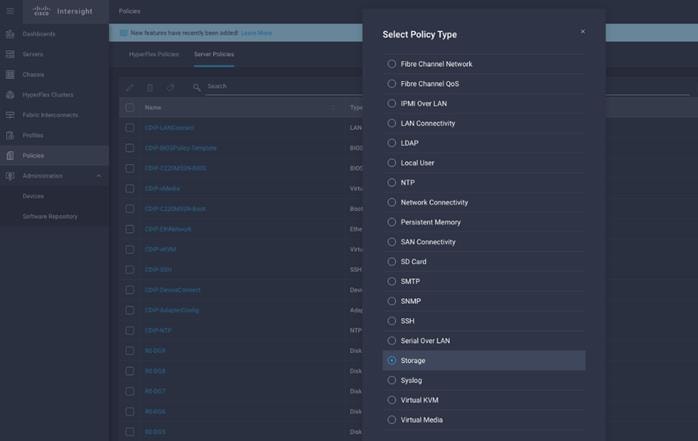The image size is (698, 441).
Task: Open the CDIP-LANConnect policy link
Action: click(x=169, y=128)
